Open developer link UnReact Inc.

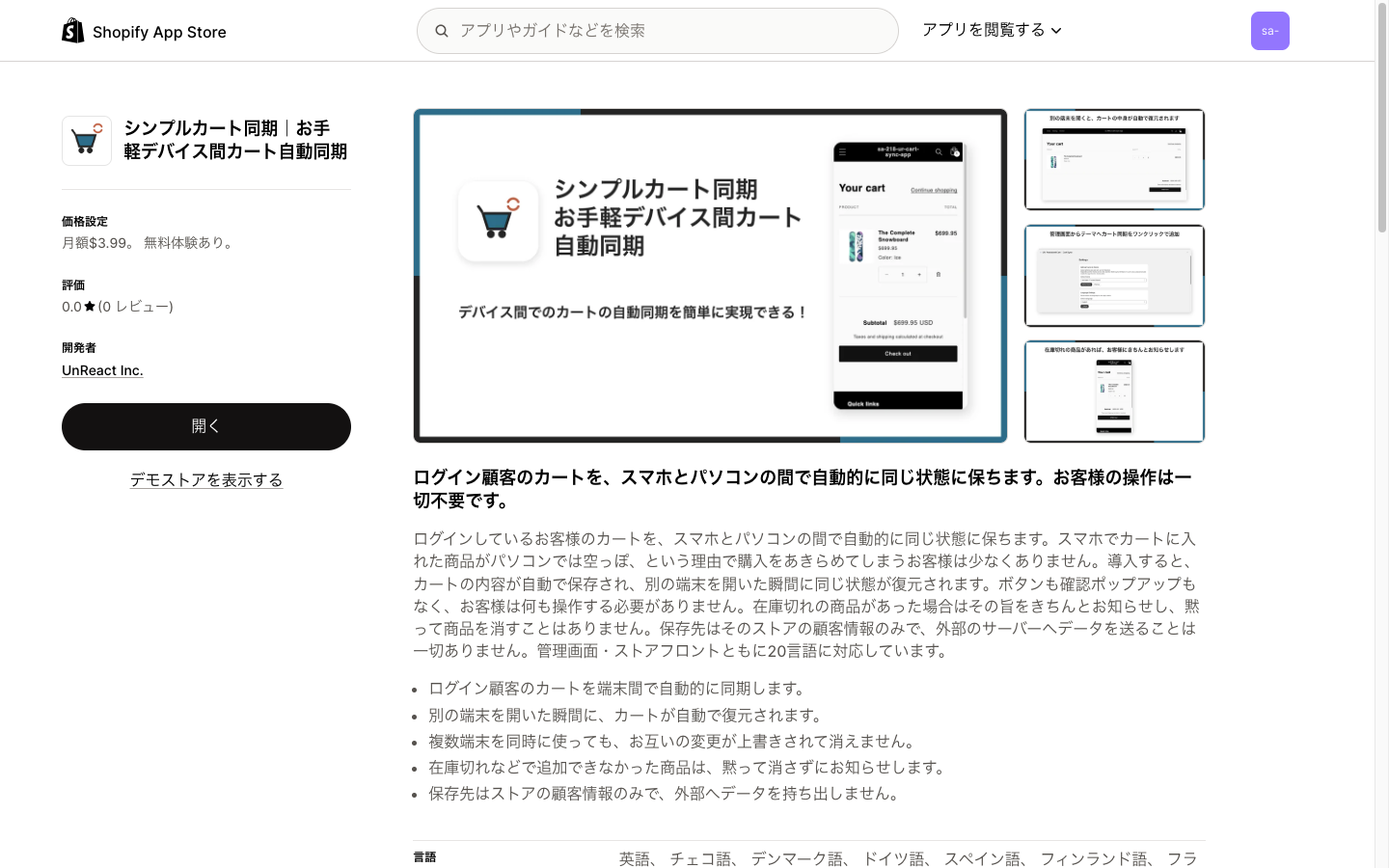102,370
